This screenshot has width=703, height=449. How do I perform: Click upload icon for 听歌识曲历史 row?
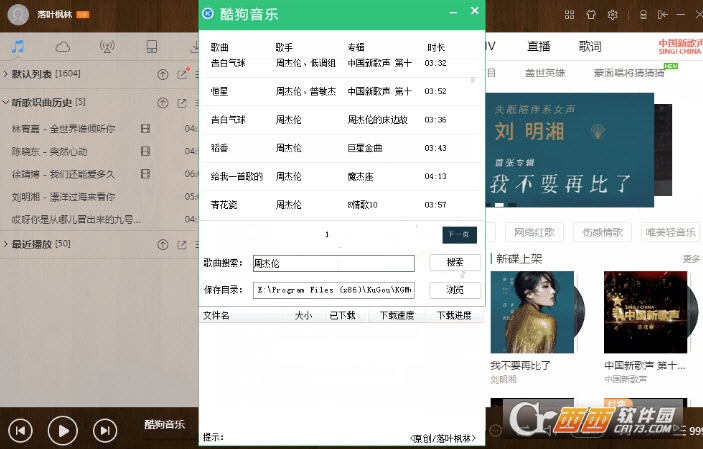163,103
